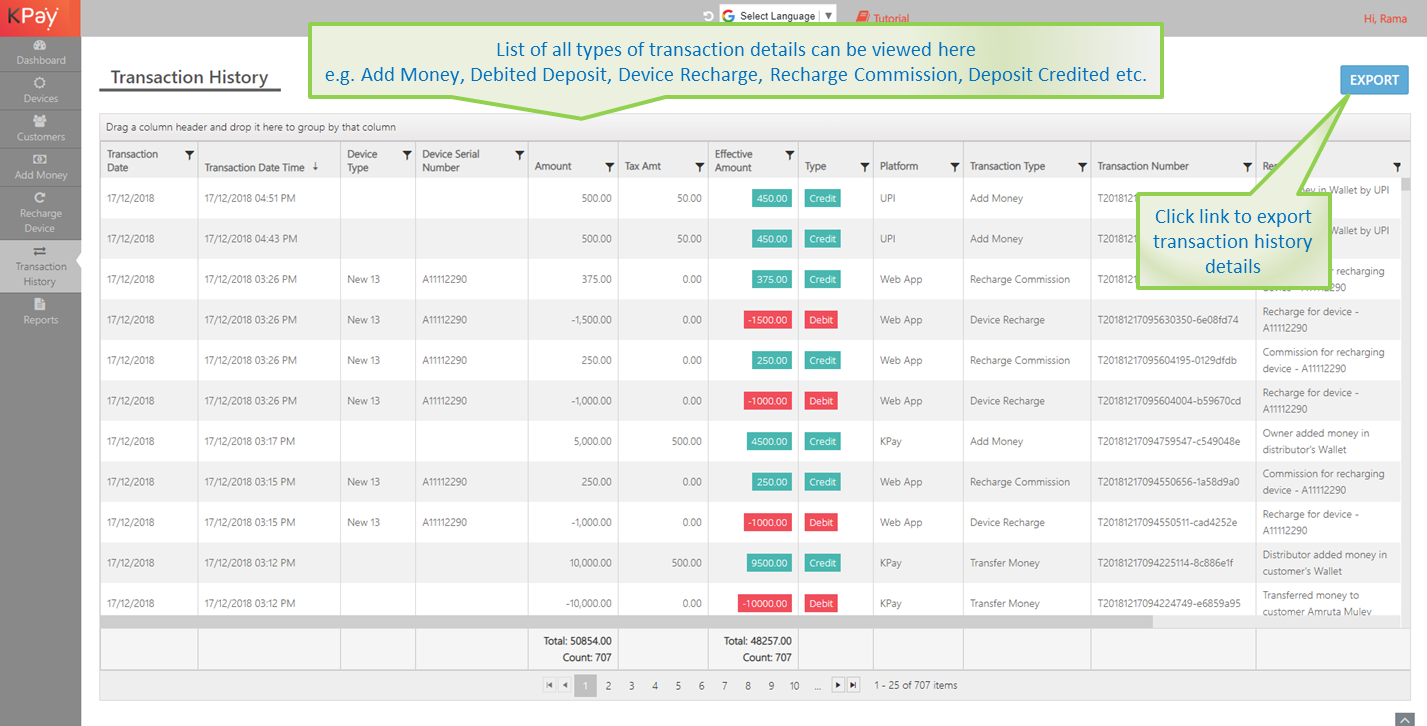Open Reports from the sidebar
Screen dimensions: 1427x726
tap(40, 312)
